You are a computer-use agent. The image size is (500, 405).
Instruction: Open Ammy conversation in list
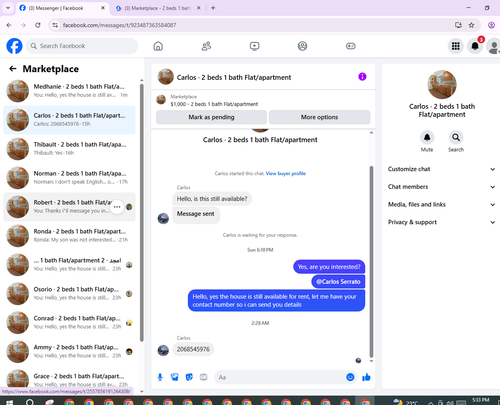(69, 352)
